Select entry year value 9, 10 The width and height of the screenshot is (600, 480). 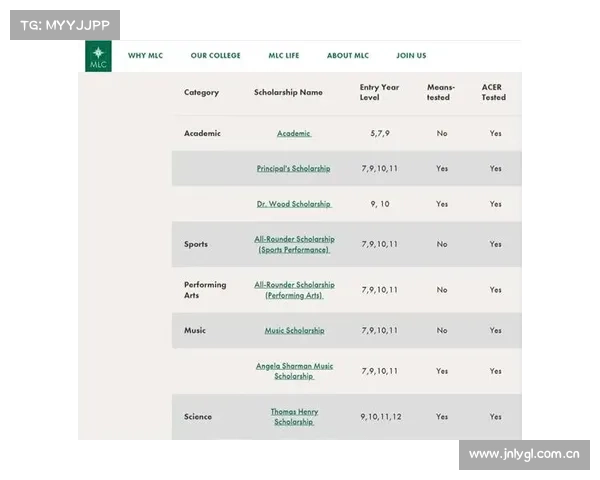coord(380,204)
